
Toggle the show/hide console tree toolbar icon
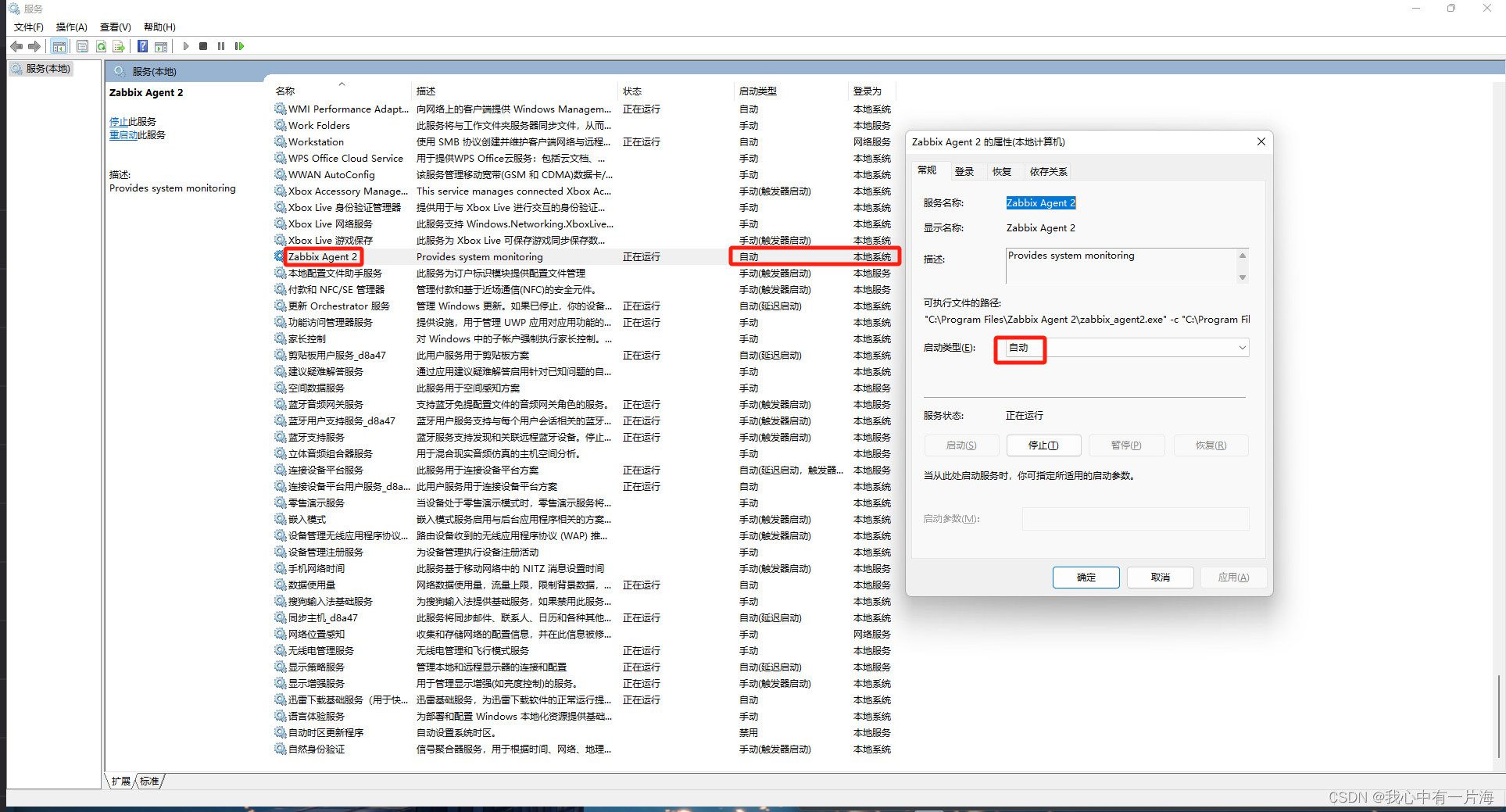point(59,46)
